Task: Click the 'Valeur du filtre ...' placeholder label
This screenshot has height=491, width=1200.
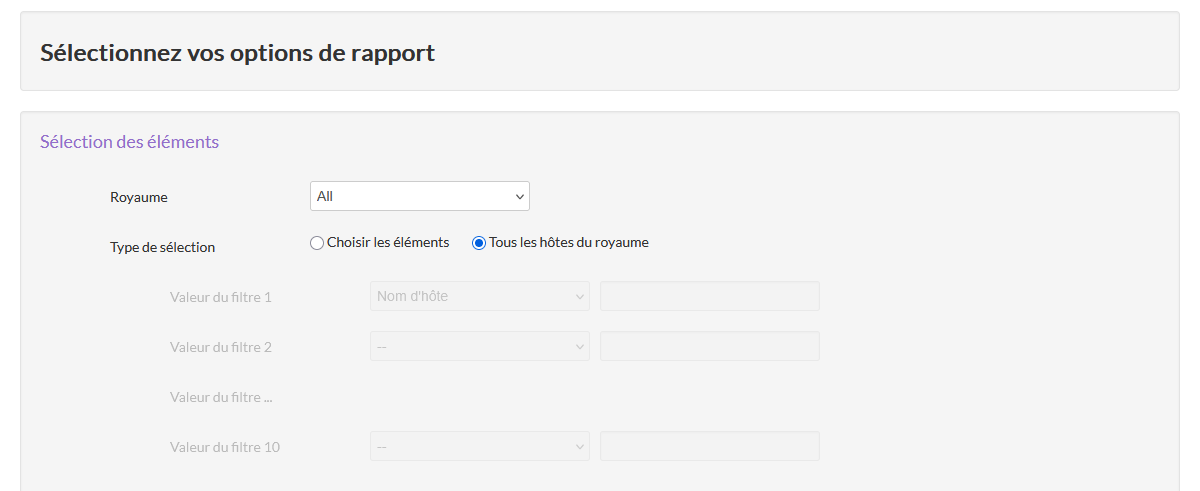Action: pos(220,397)
